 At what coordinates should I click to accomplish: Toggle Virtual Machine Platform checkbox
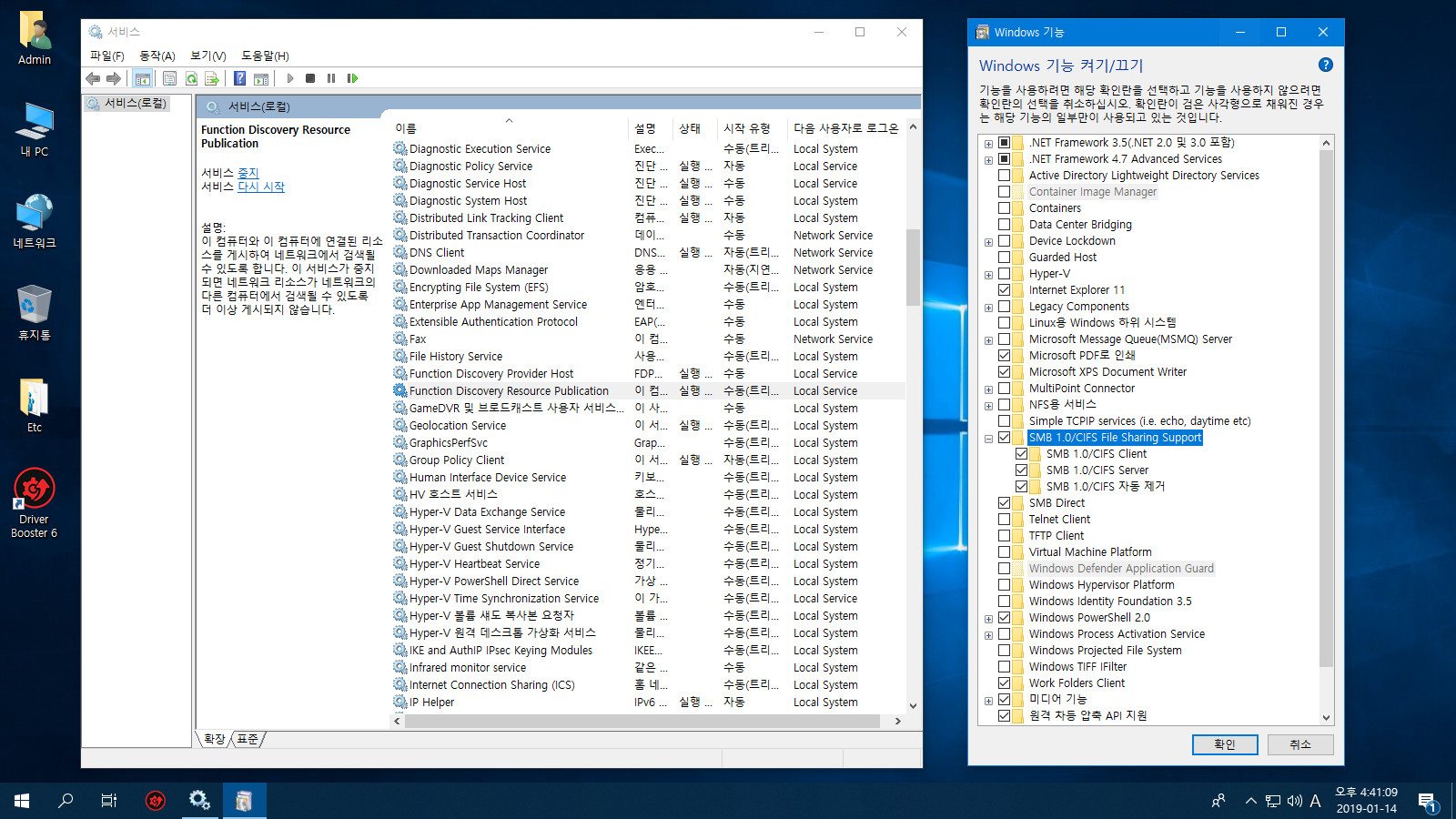coord(1005,552)
